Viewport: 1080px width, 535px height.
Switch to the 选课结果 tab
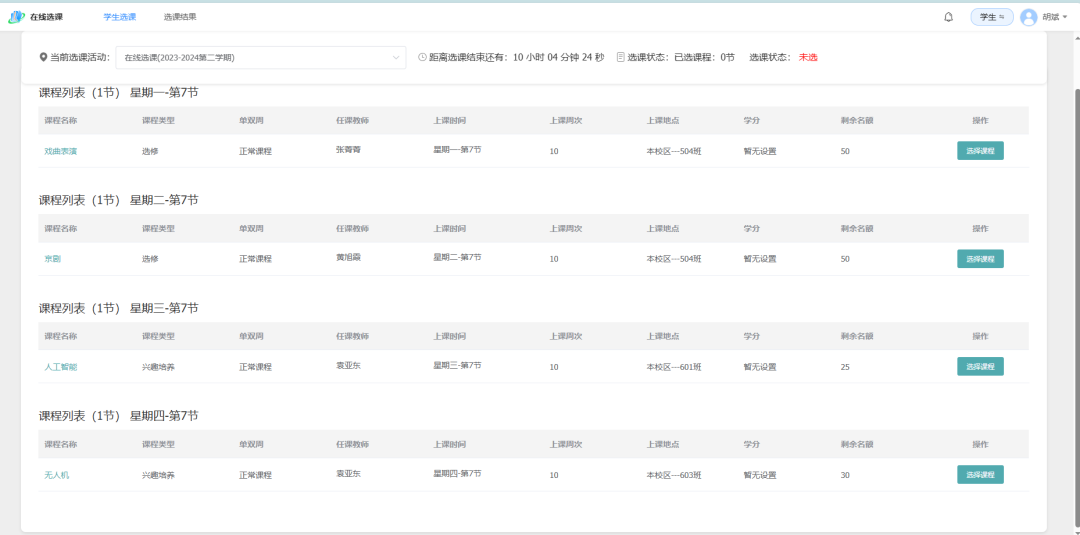pos(180,17)
